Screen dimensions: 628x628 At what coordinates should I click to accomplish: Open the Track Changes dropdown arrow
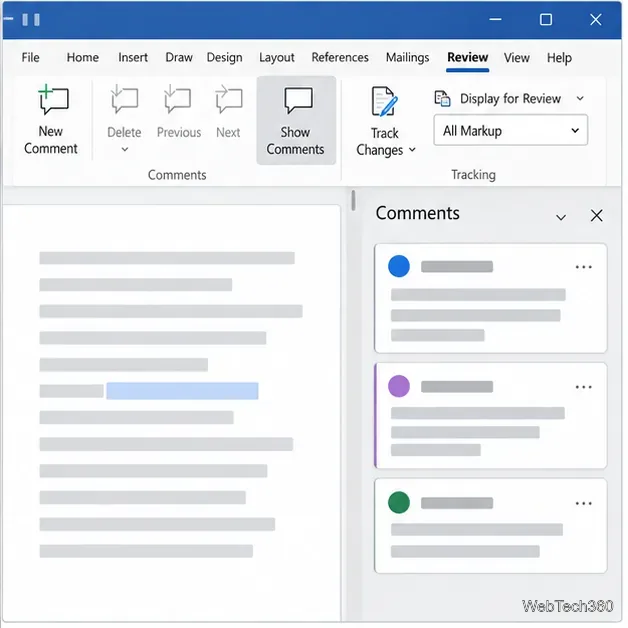click(412, 150)
